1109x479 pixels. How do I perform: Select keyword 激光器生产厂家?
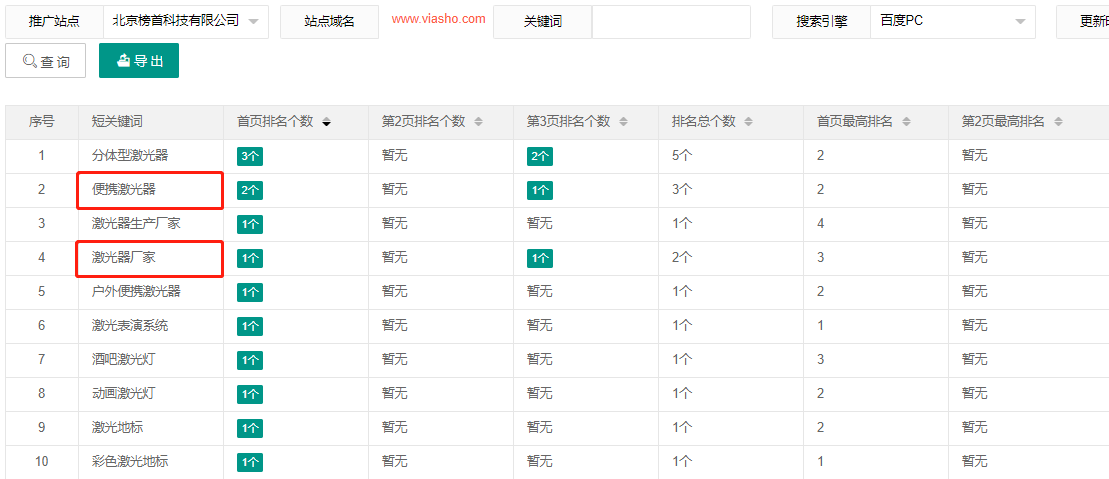(x=137, y=223)
